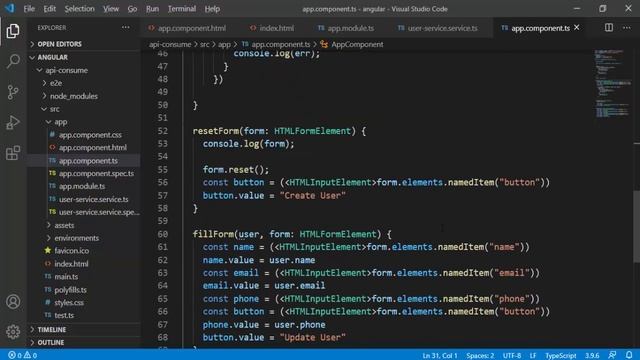
Task: Expand the environments folder
Action: click(84, 238)
